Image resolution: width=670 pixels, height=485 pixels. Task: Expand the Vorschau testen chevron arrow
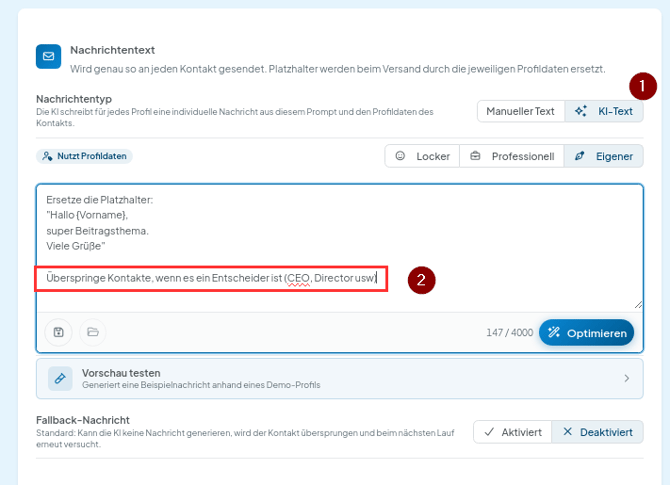click(x=626, y=378)
